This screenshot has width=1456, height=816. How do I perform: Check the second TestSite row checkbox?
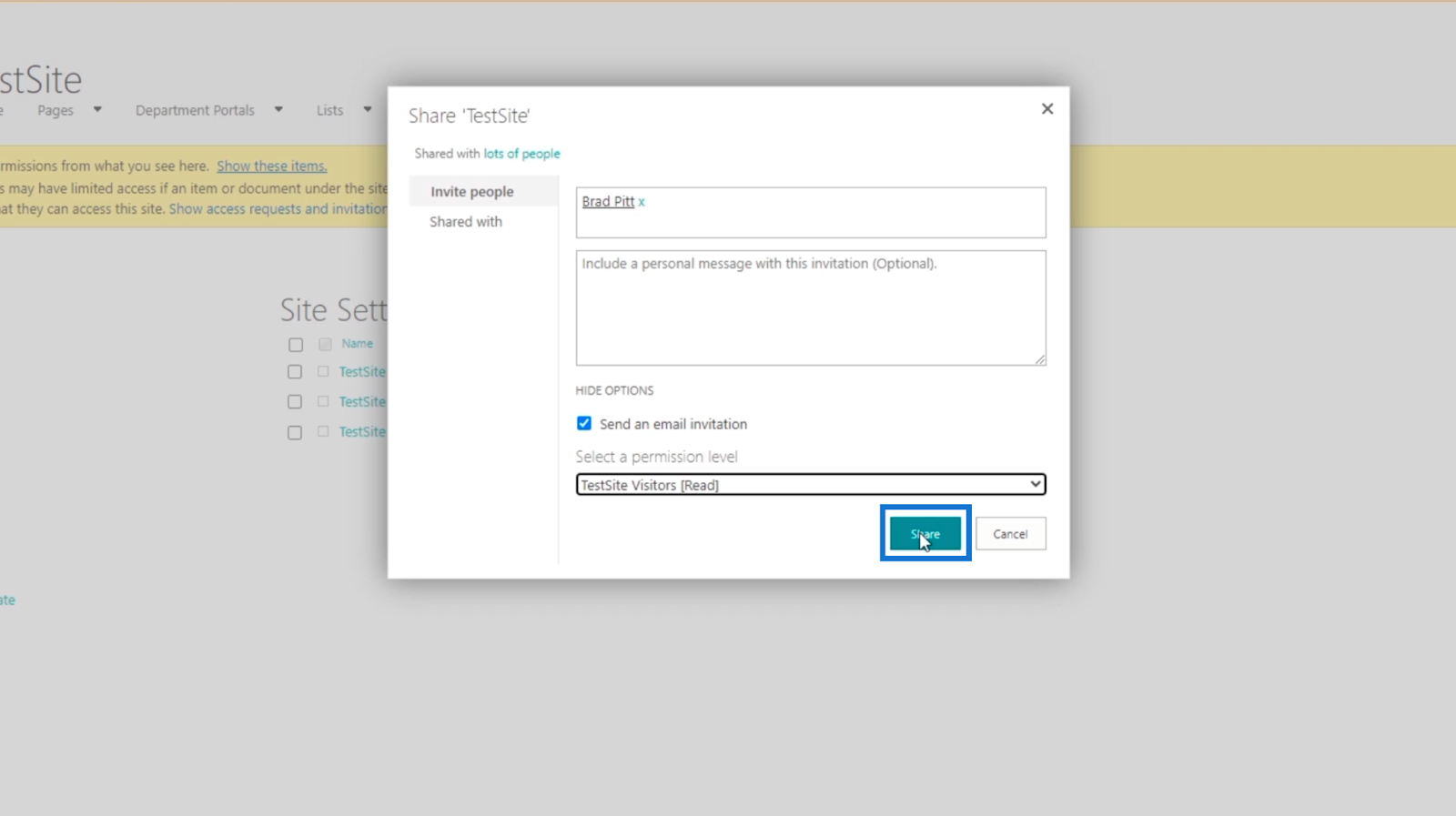click(x=295, y=402)
